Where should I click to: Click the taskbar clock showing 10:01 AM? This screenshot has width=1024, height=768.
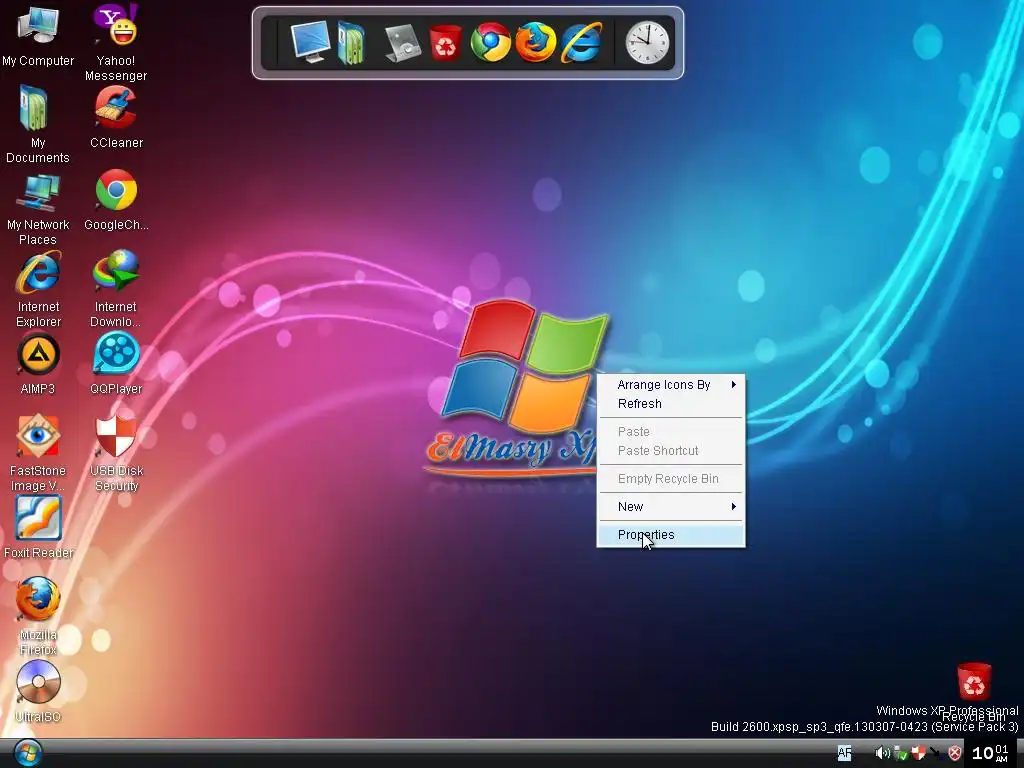(991, 753)
